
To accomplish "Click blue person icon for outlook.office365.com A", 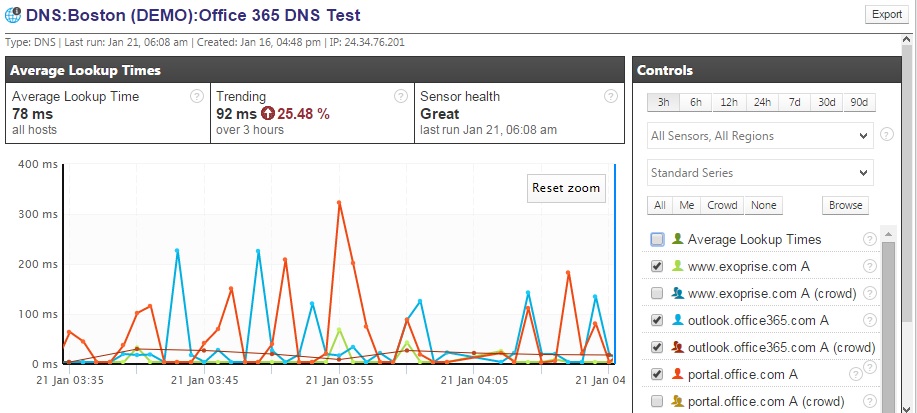I will [x=677, y=320].
